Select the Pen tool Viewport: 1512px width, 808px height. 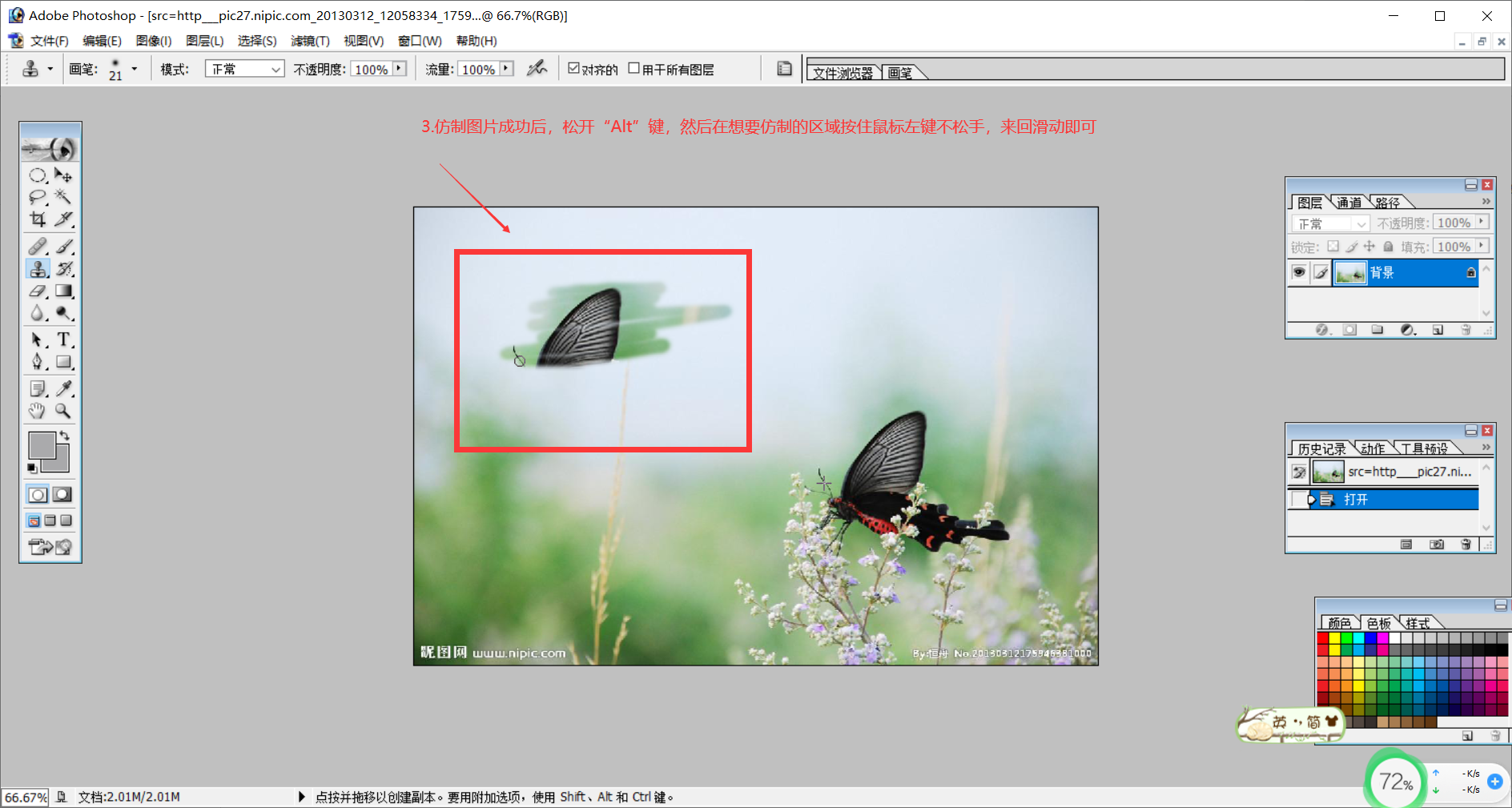pos(38,362)
